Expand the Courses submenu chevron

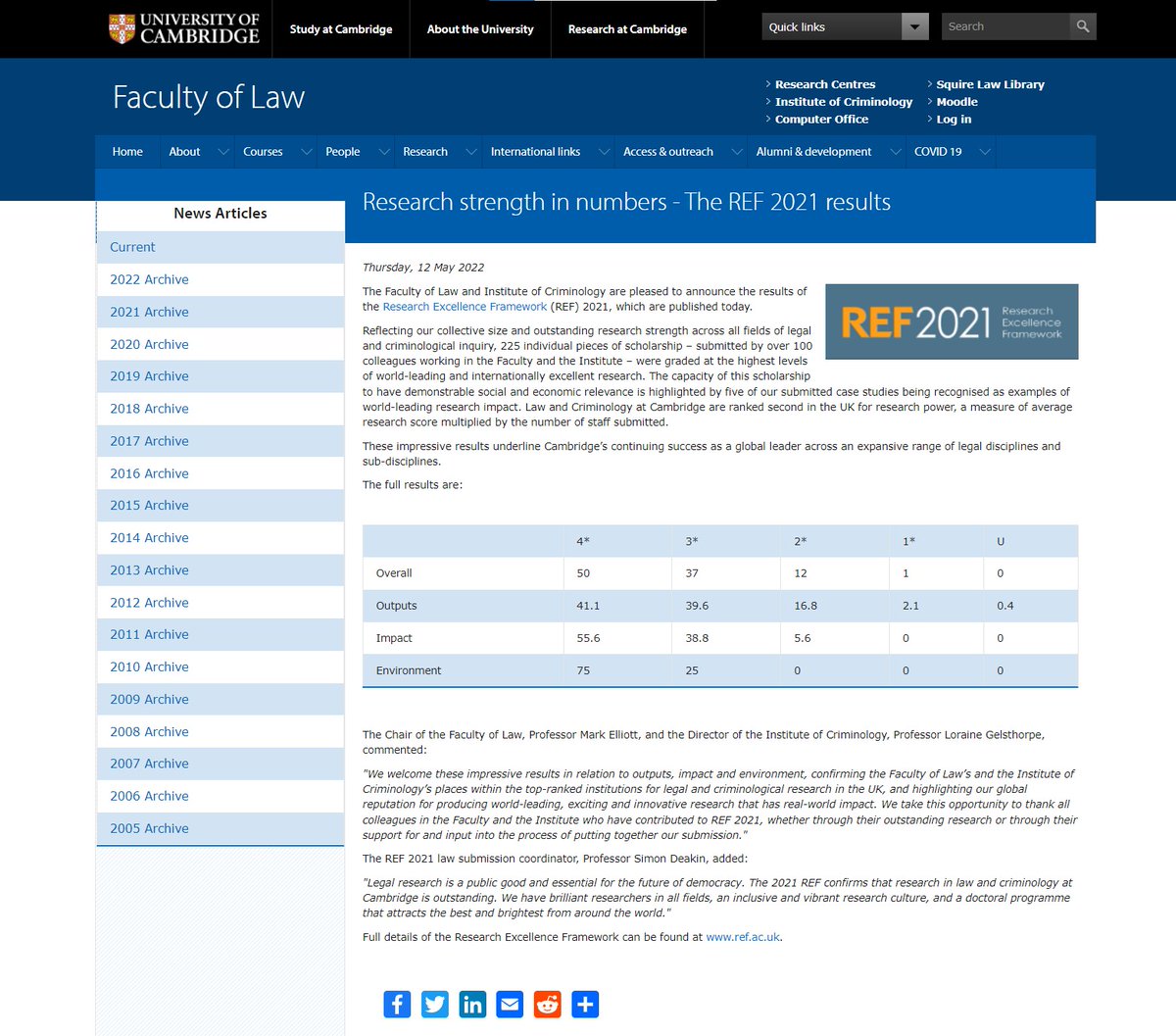(x=307, y=152)
